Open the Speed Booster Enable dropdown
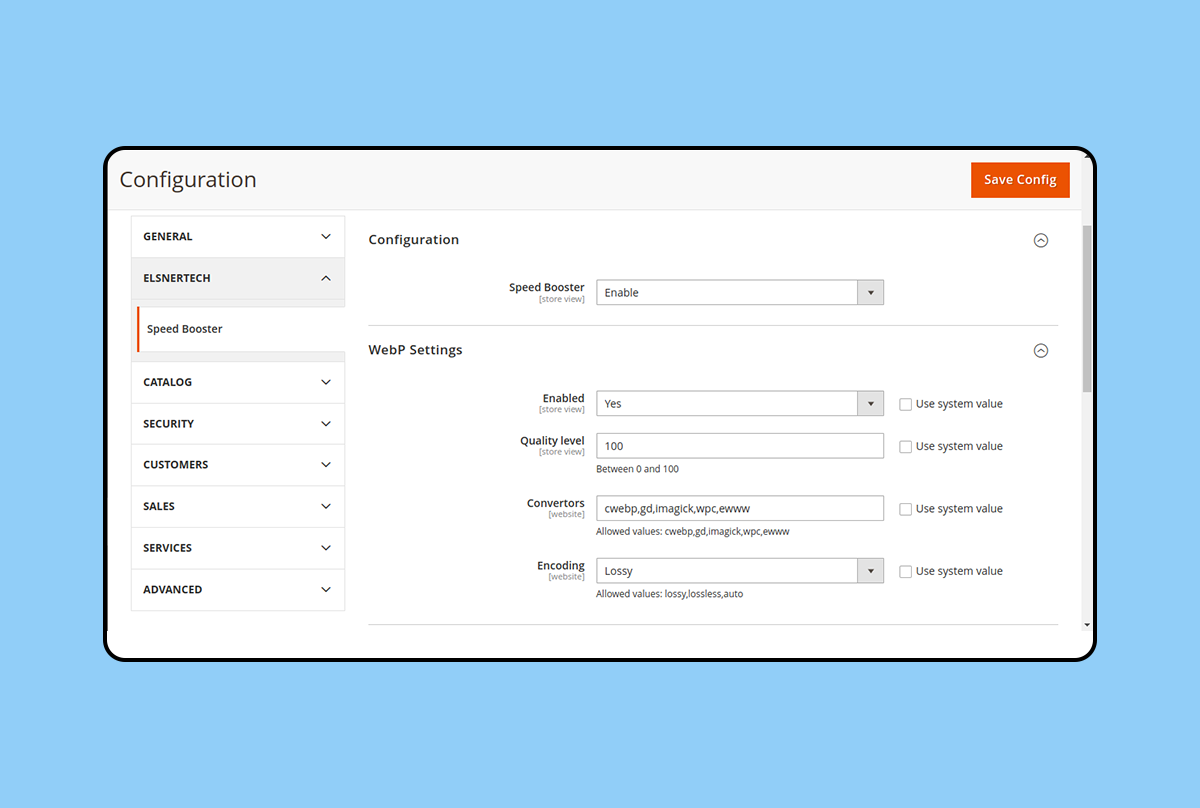 739,293
